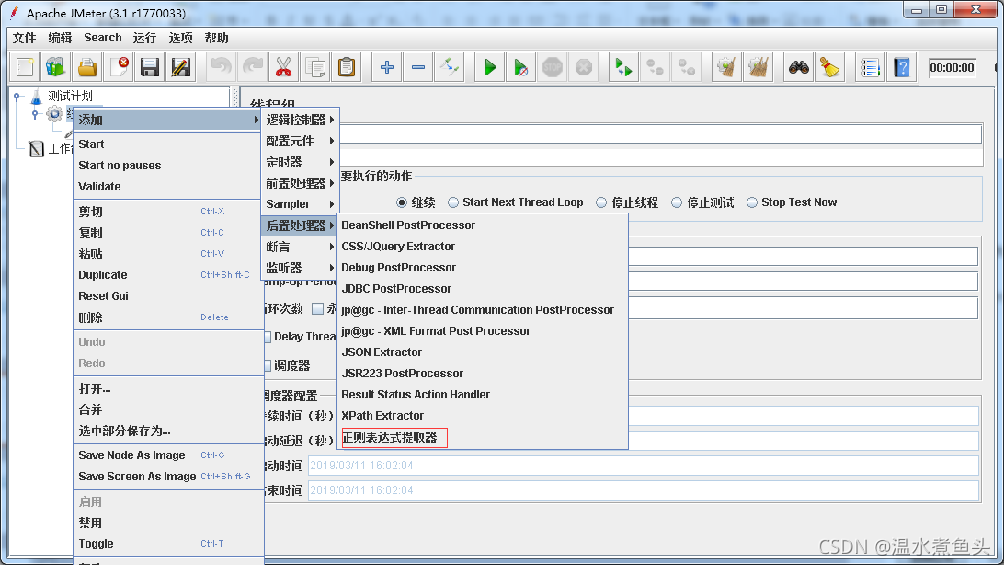Open the 运行 menu
The image size is (1005, 565).
pyautogui.click(x=144, y=38)
